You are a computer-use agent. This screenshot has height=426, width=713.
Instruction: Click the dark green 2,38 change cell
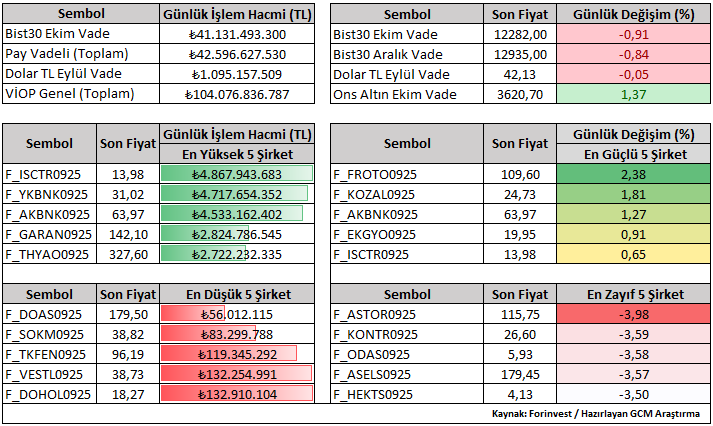635,174
